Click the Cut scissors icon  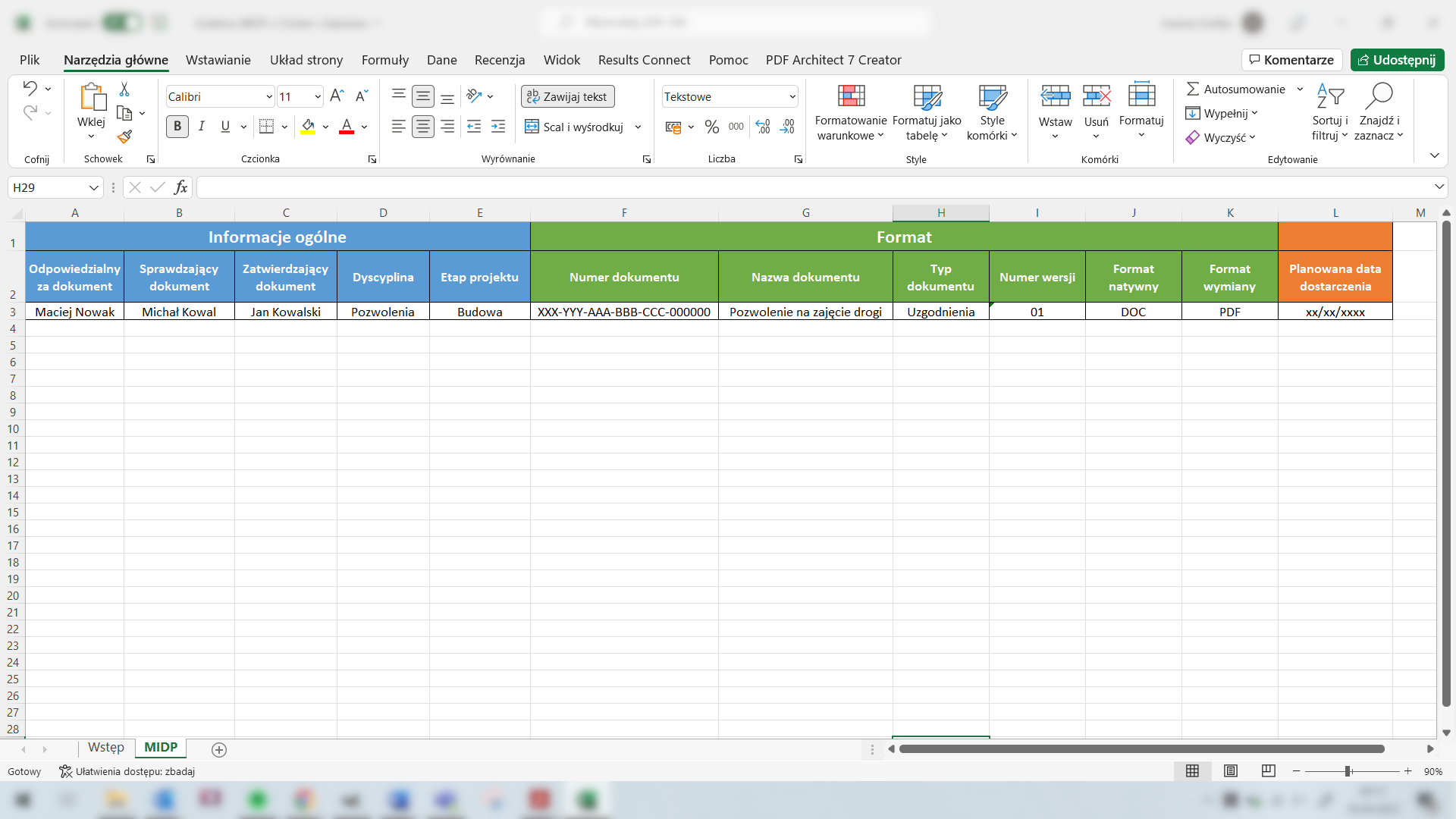[124, 89]
